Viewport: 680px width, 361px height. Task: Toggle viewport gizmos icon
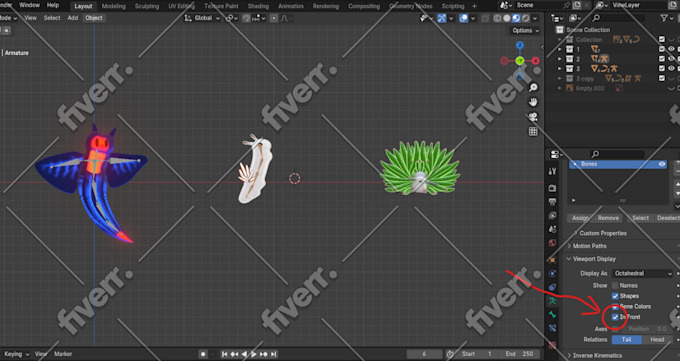(x=442, y=18)
